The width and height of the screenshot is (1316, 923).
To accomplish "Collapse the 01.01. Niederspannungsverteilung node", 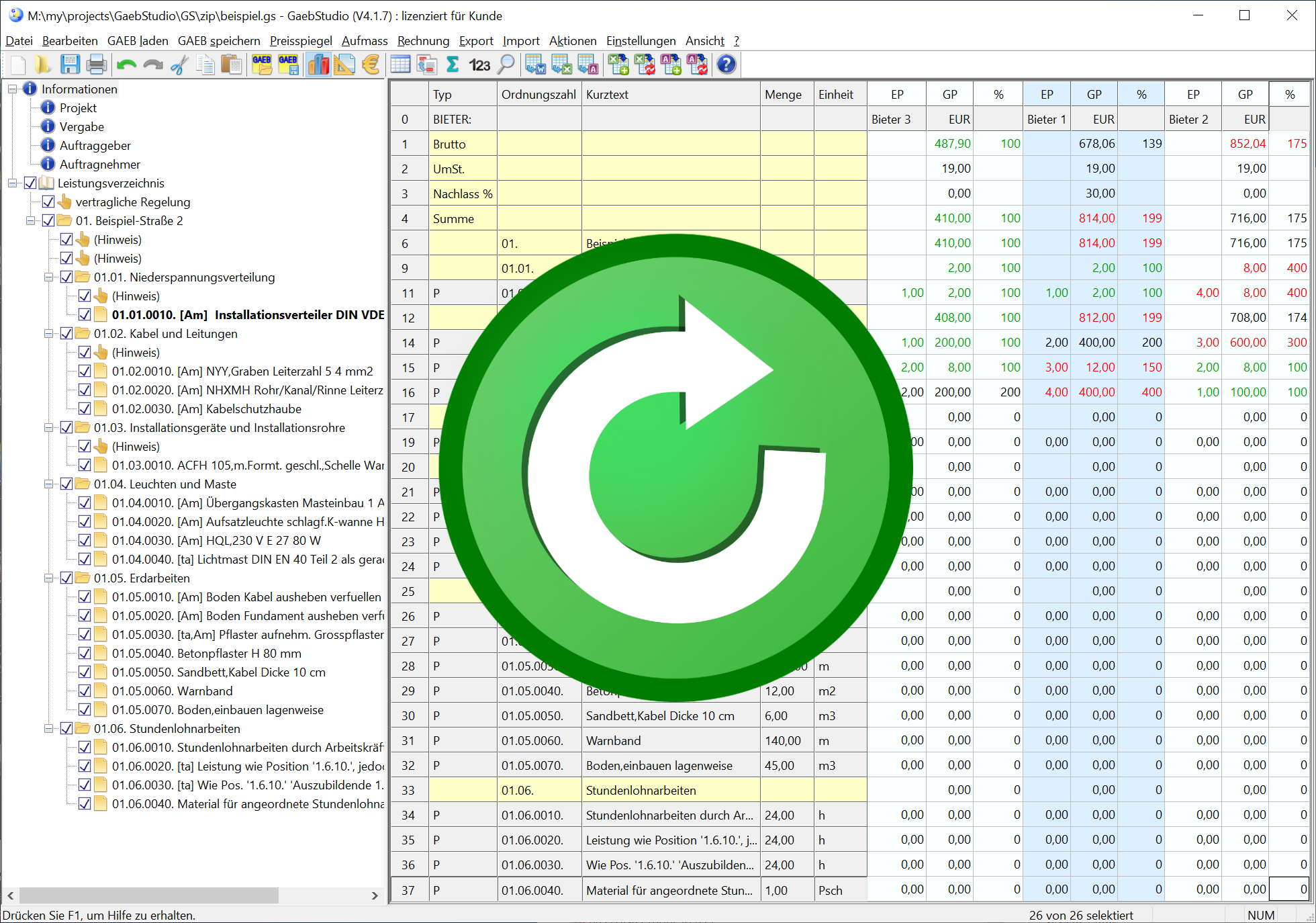I will click(x=48, y=277).
